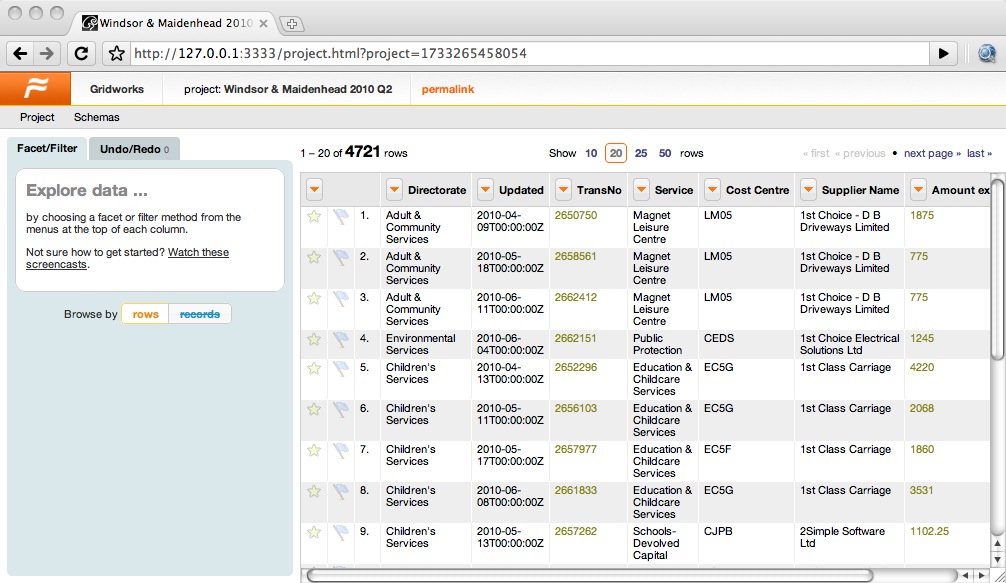
Task: Show 50 rows per page
Action: tap(665, 153)
